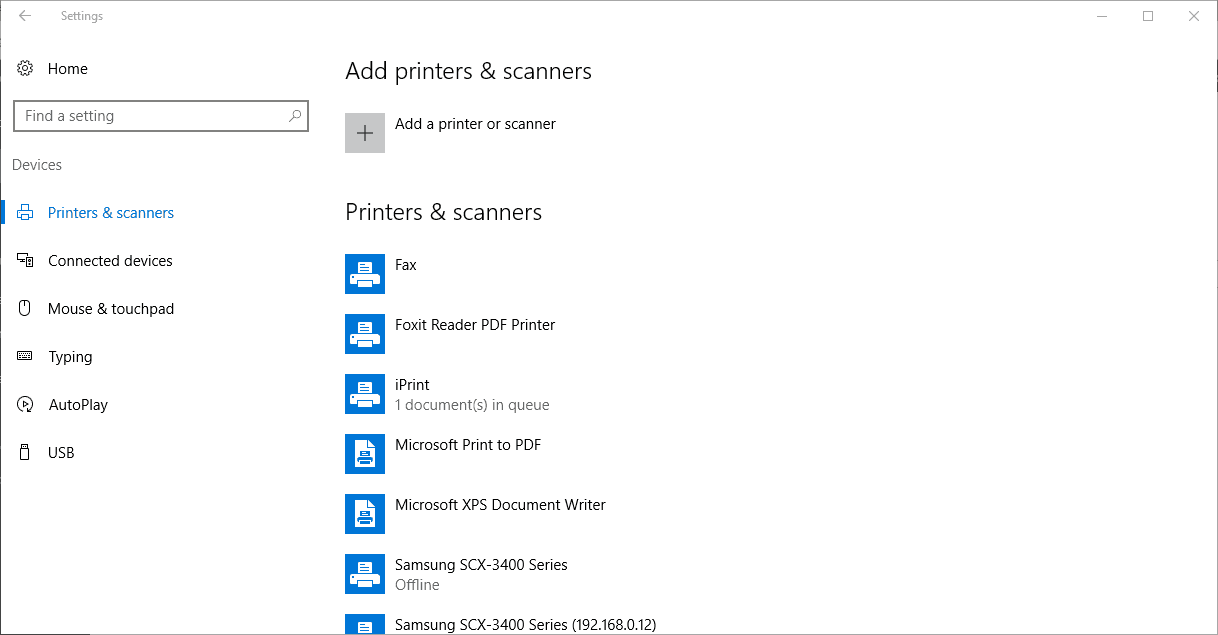The image size is (1218, 635).
Task: Open Mouse & touchpad section
Action: point(111,309)
